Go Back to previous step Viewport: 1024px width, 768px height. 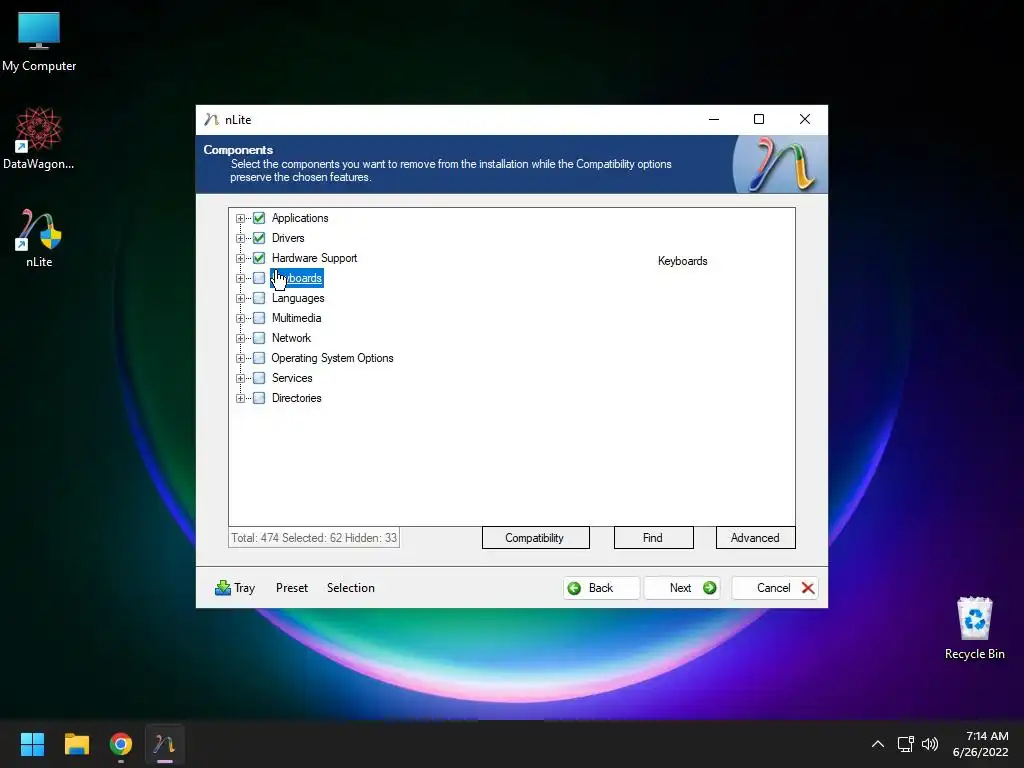601,588
